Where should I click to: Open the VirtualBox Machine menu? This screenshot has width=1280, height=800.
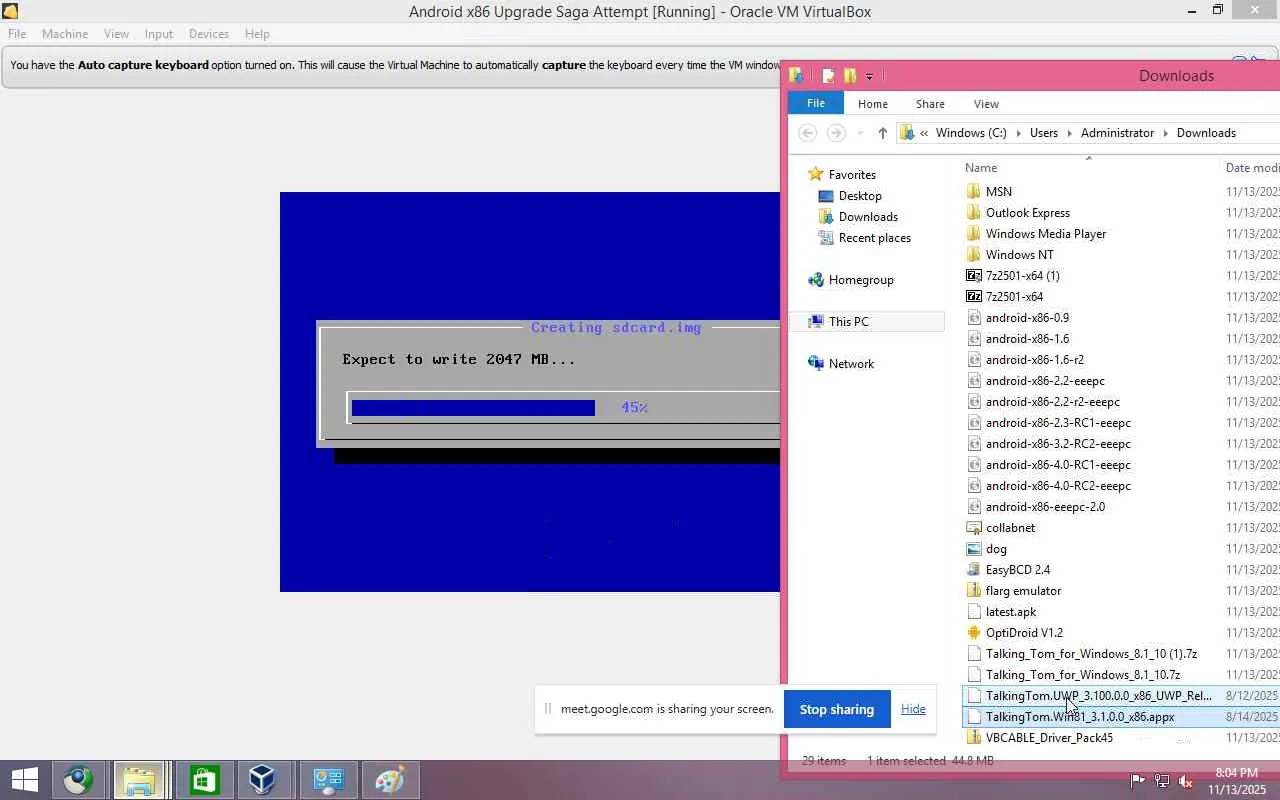[65, 34]
